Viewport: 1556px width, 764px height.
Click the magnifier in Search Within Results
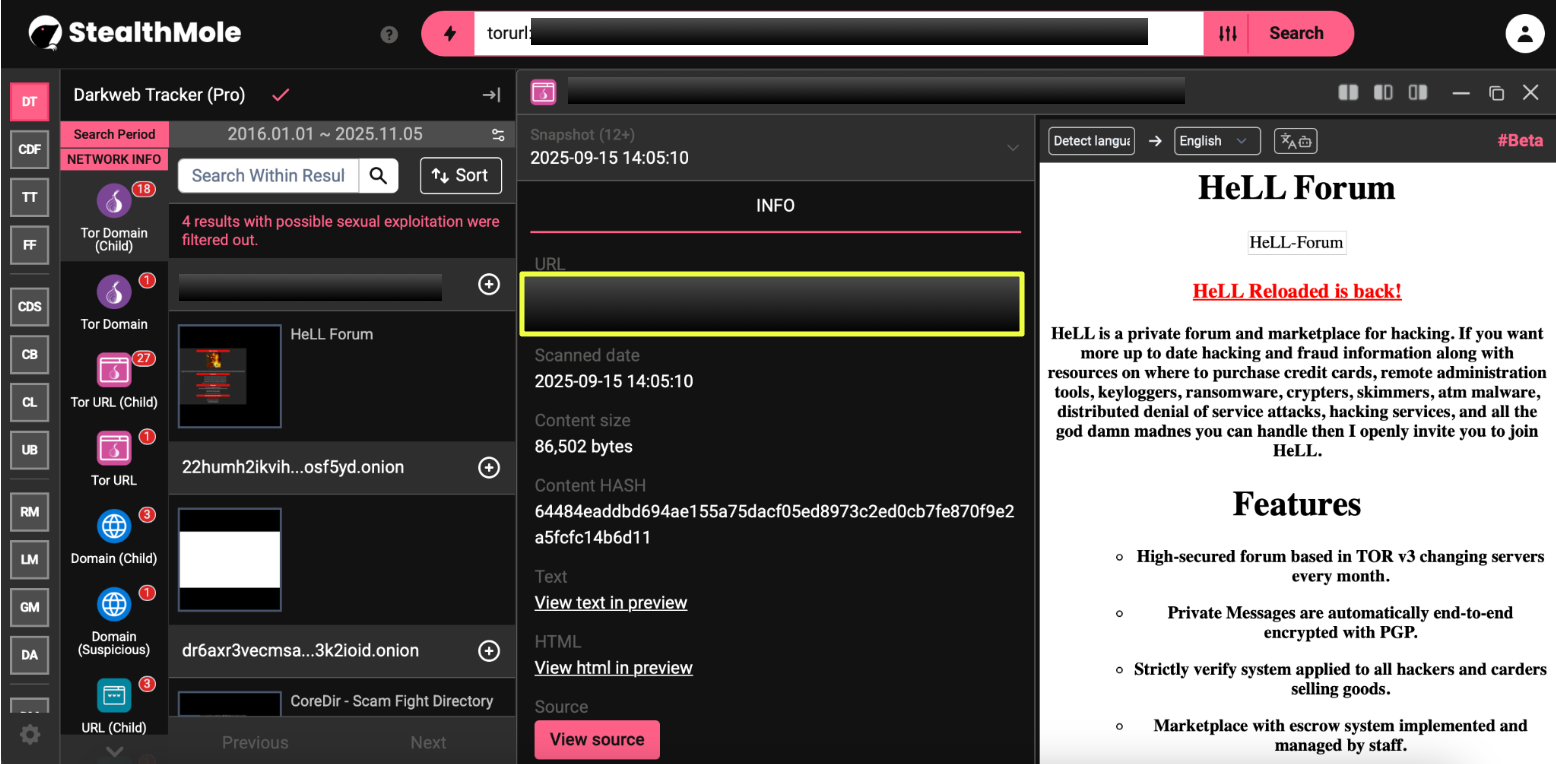click(x=378, y=176)
